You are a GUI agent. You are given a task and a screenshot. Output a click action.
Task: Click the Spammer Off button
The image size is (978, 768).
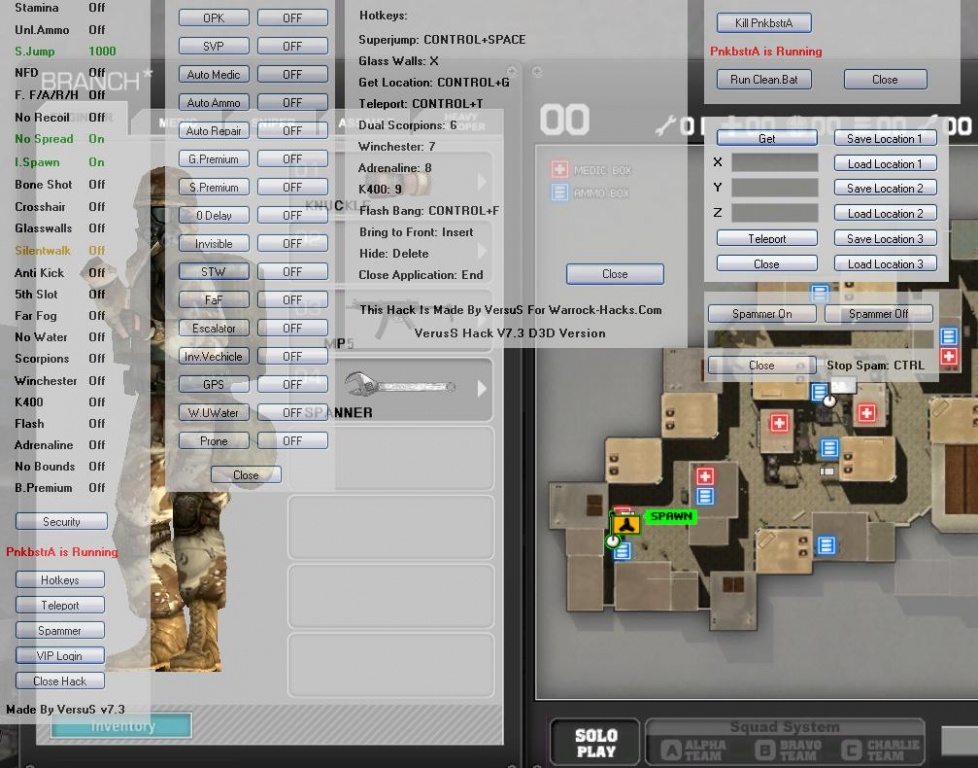click(x=879, y=314)
